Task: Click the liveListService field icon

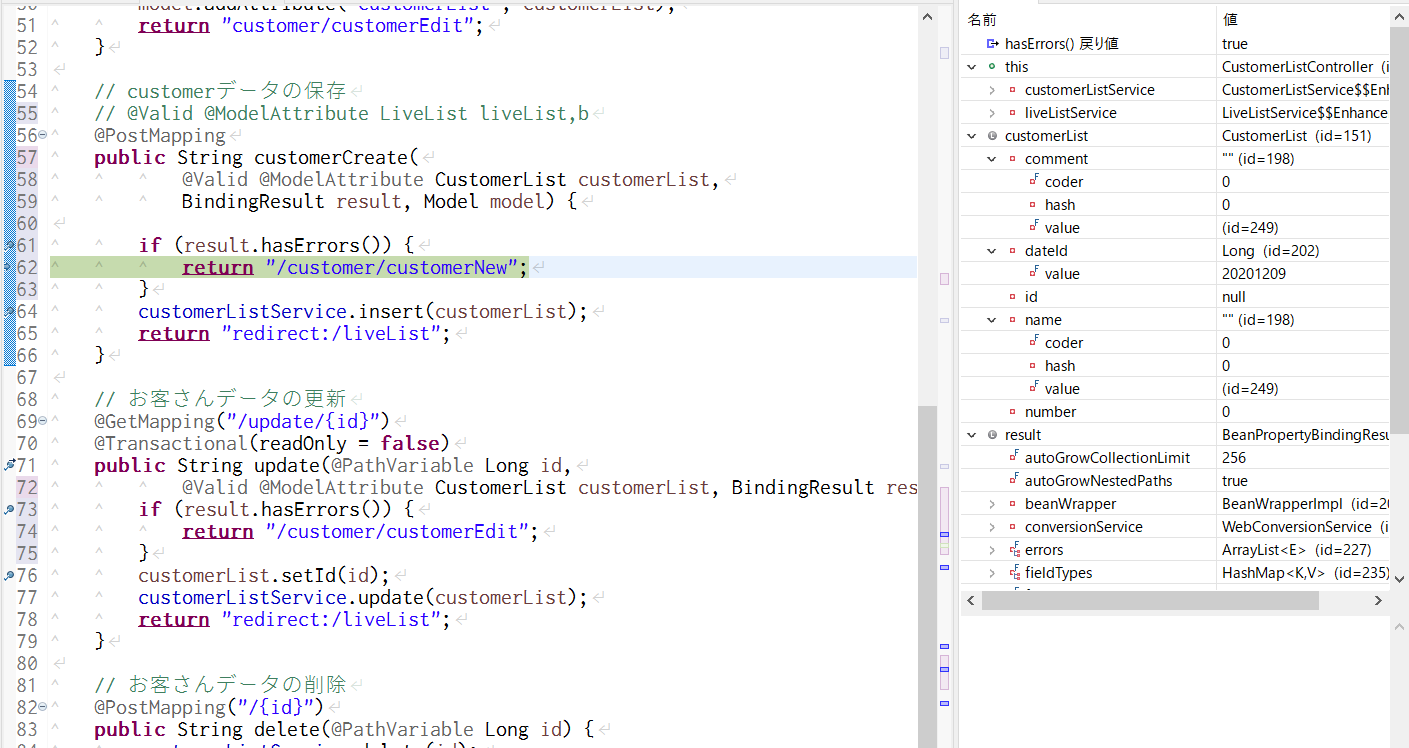Action: point(1012,113)
